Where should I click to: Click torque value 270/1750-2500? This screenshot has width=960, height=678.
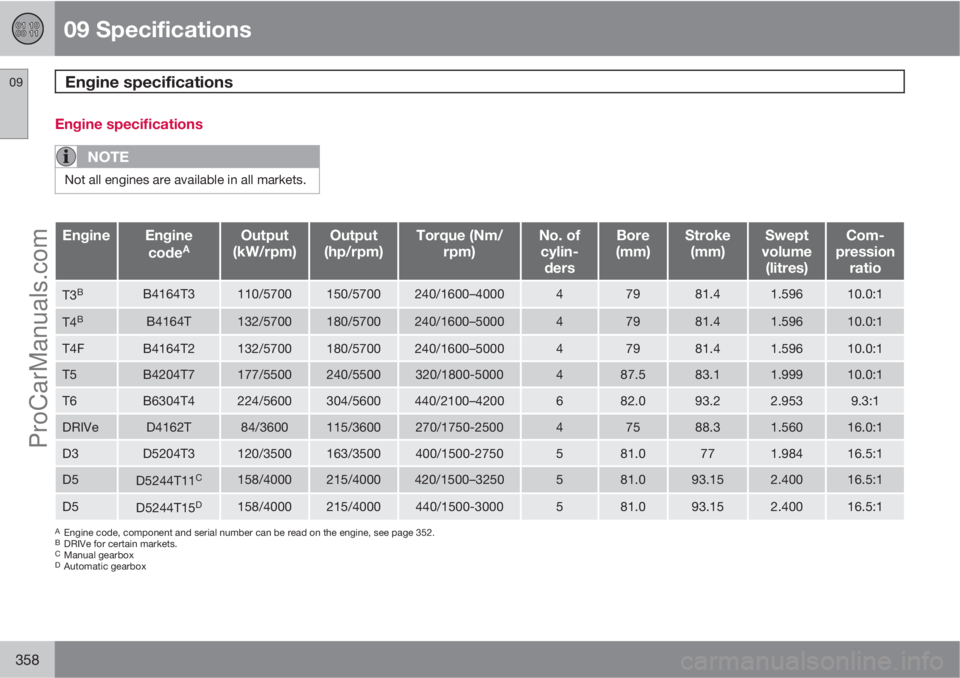459,428
